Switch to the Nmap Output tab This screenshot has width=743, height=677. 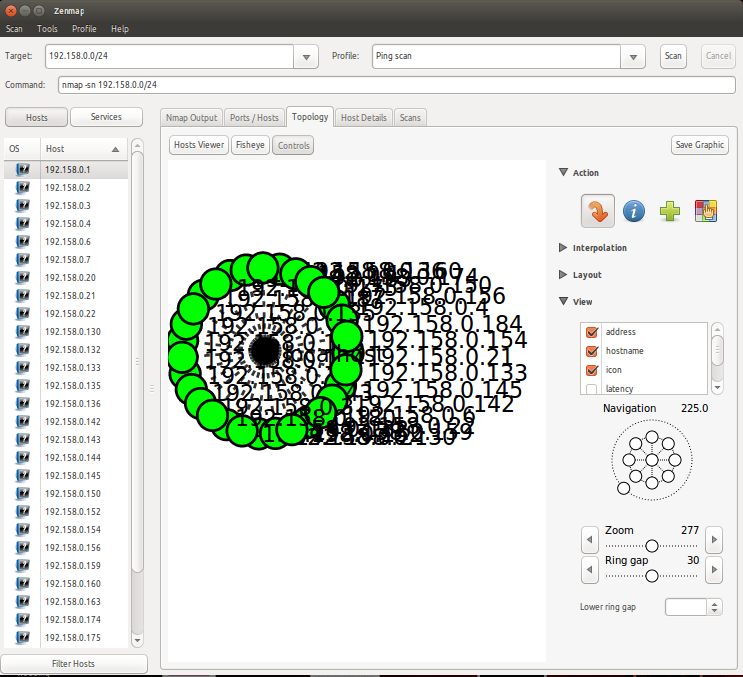pyautogui.click(x=191, y=118)
